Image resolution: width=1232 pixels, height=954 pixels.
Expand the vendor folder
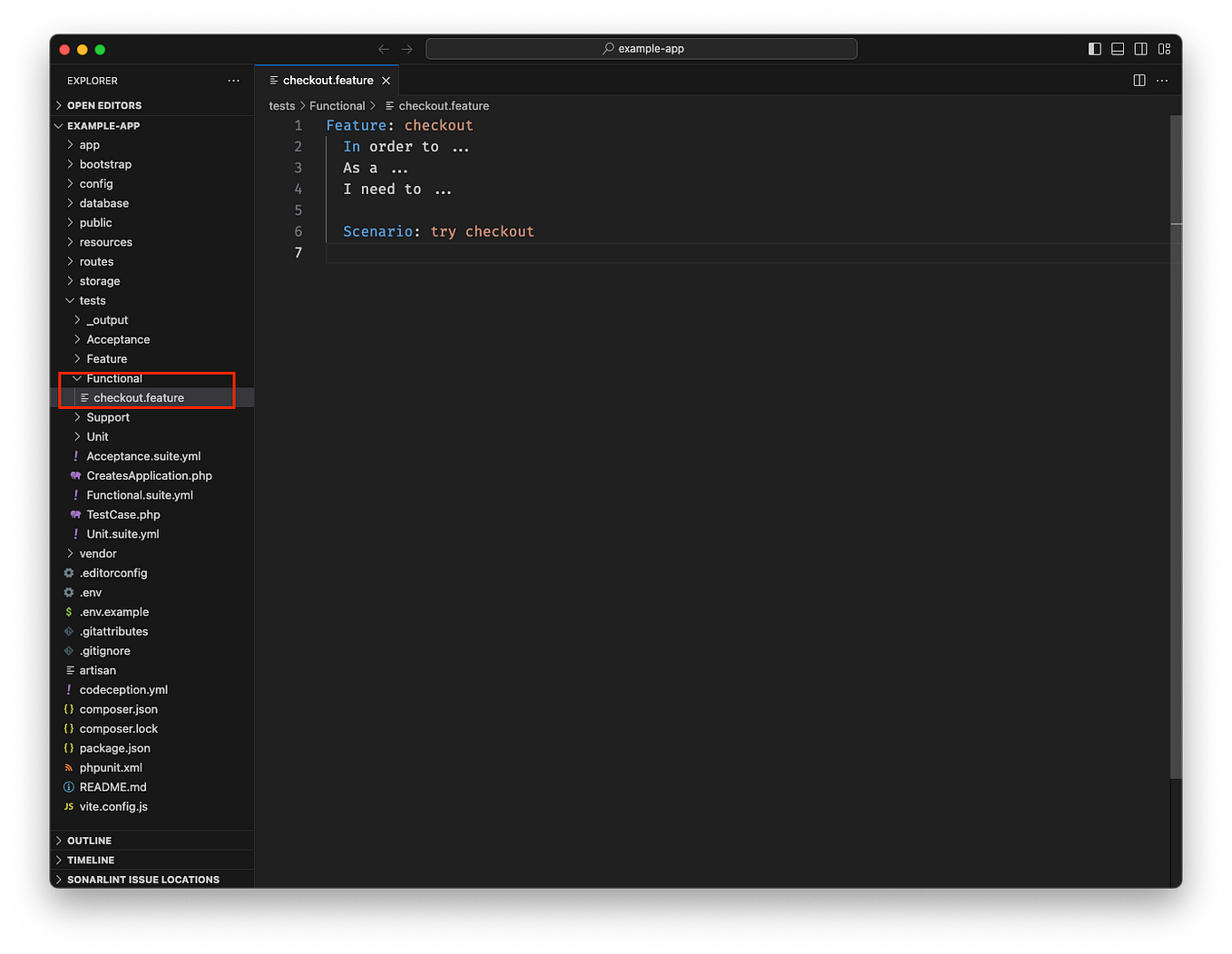(99, 553)
